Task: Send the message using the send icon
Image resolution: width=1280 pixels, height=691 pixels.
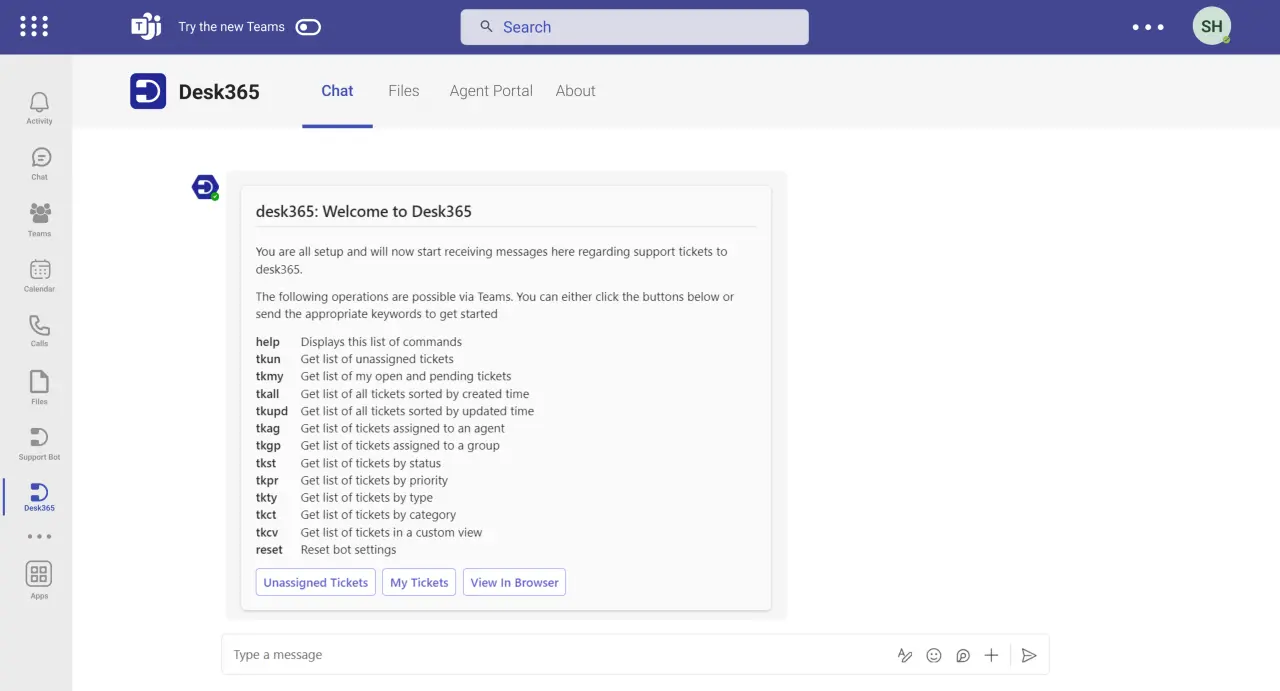Action: (1029, 655)
